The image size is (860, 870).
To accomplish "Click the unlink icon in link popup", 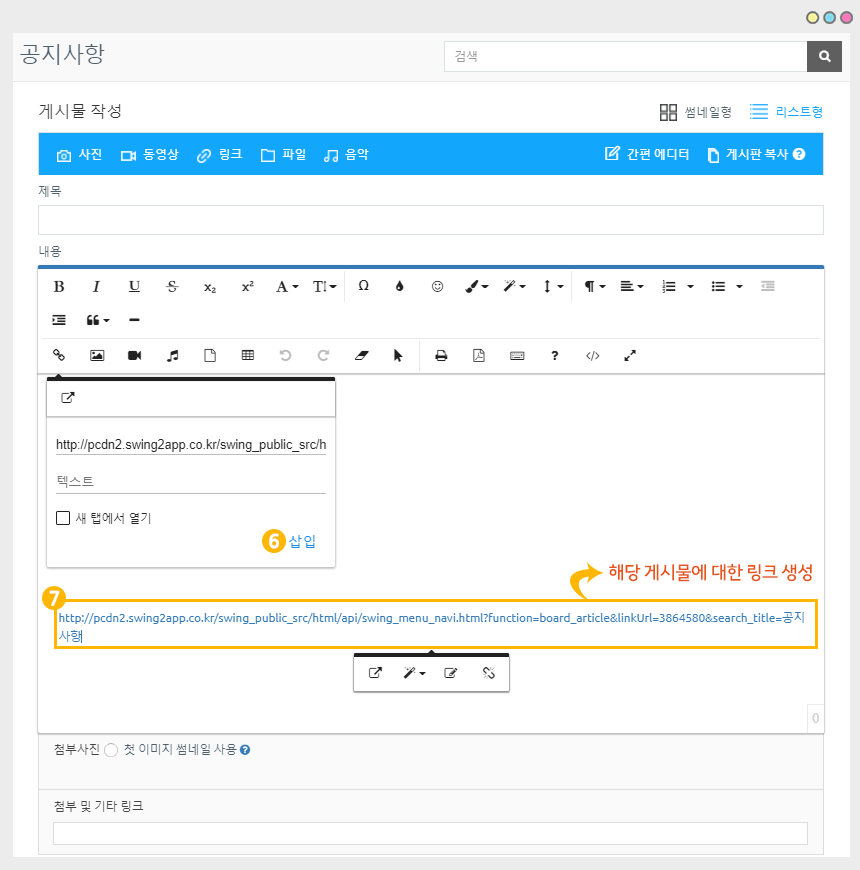I will (489, 673).
